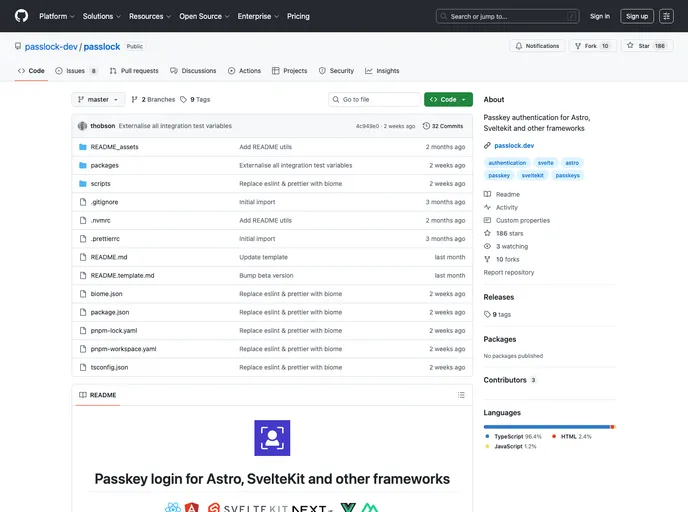Viewport: 688px width, 512px height.
Task: Expand the master branch selector
Action: point(99,100)
